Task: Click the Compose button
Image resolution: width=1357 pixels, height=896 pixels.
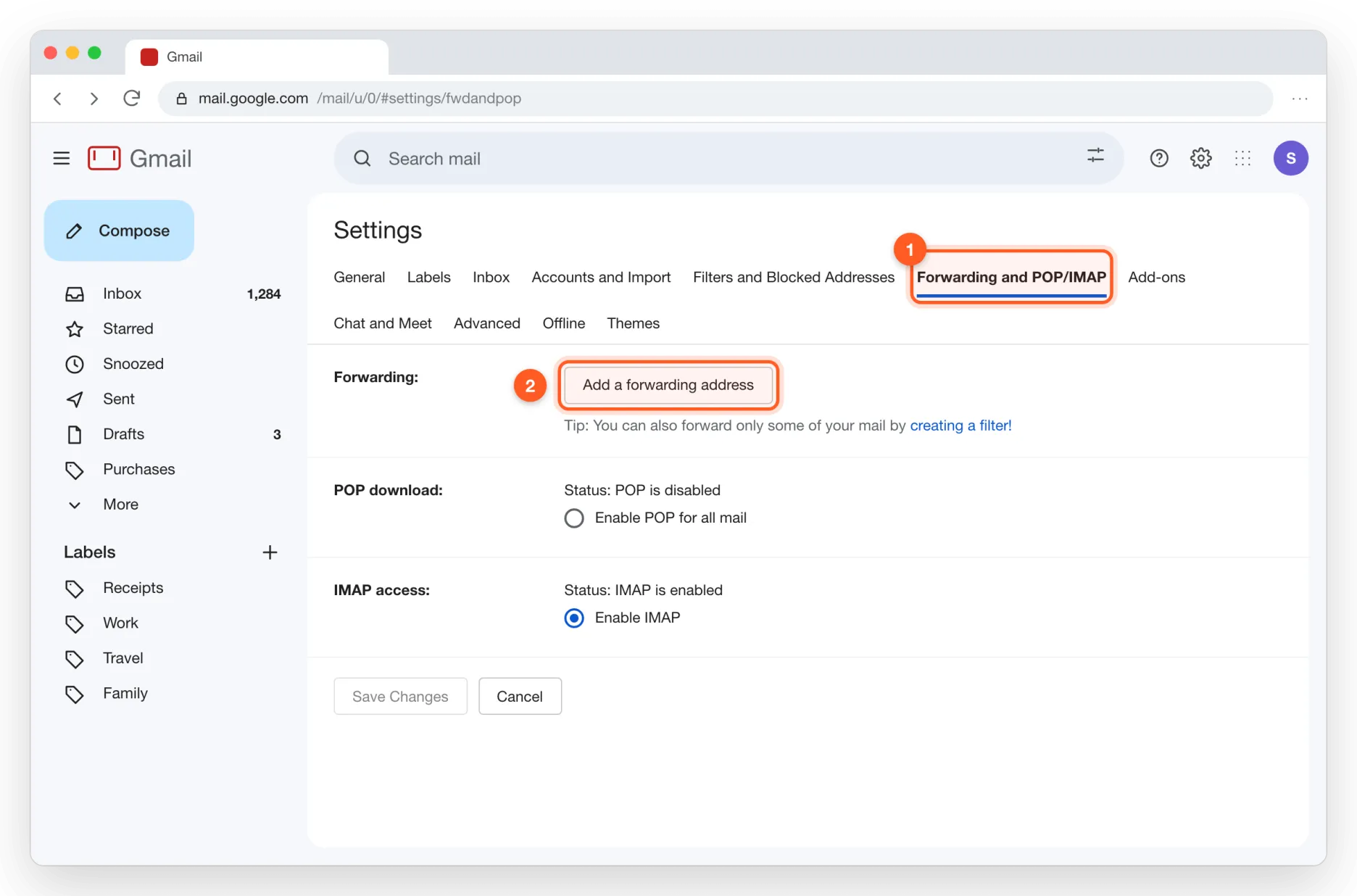Action: click(x=119, y=231)
